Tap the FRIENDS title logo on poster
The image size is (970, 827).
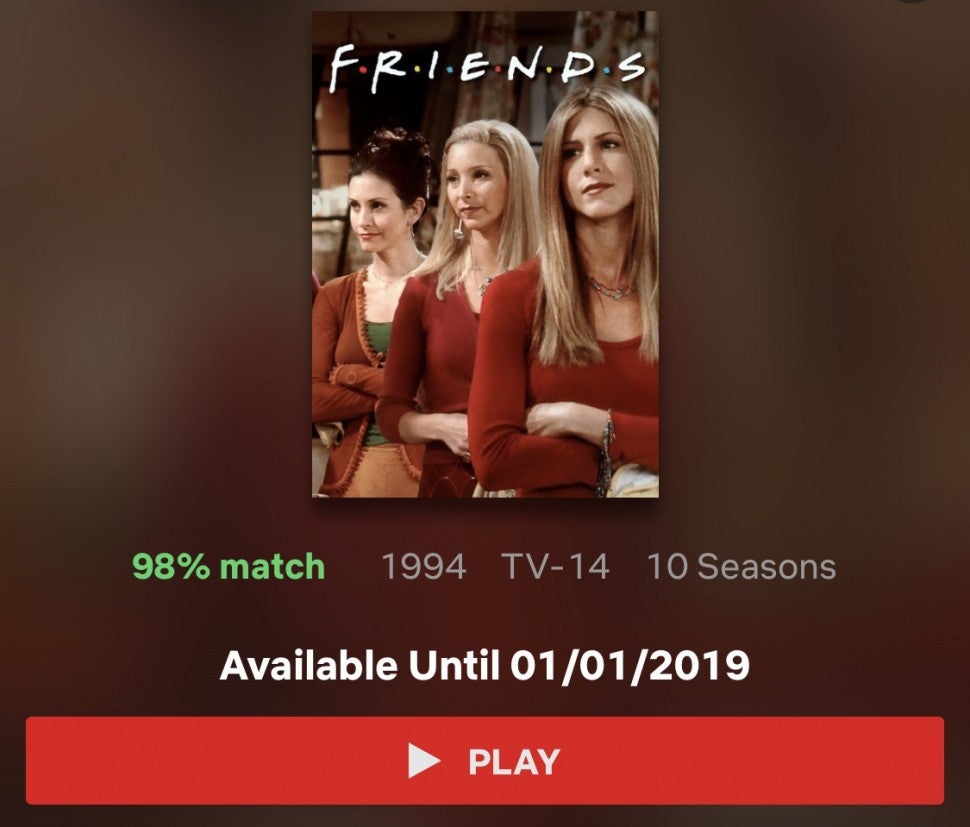(x=486, y=68)
